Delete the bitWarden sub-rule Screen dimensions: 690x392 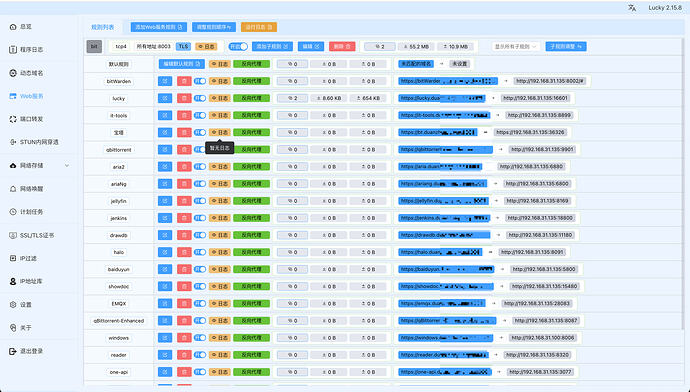(184, 81)
